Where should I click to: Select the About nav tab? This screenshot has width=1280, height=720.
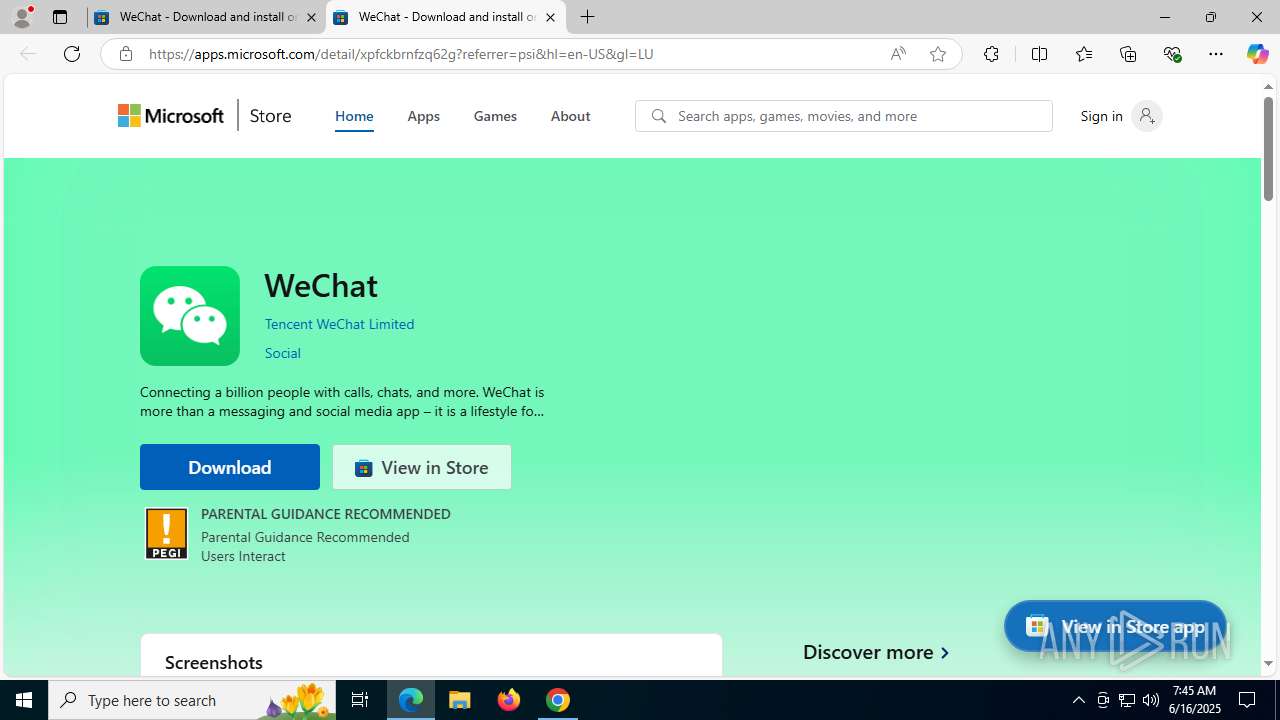click(570, 116)
